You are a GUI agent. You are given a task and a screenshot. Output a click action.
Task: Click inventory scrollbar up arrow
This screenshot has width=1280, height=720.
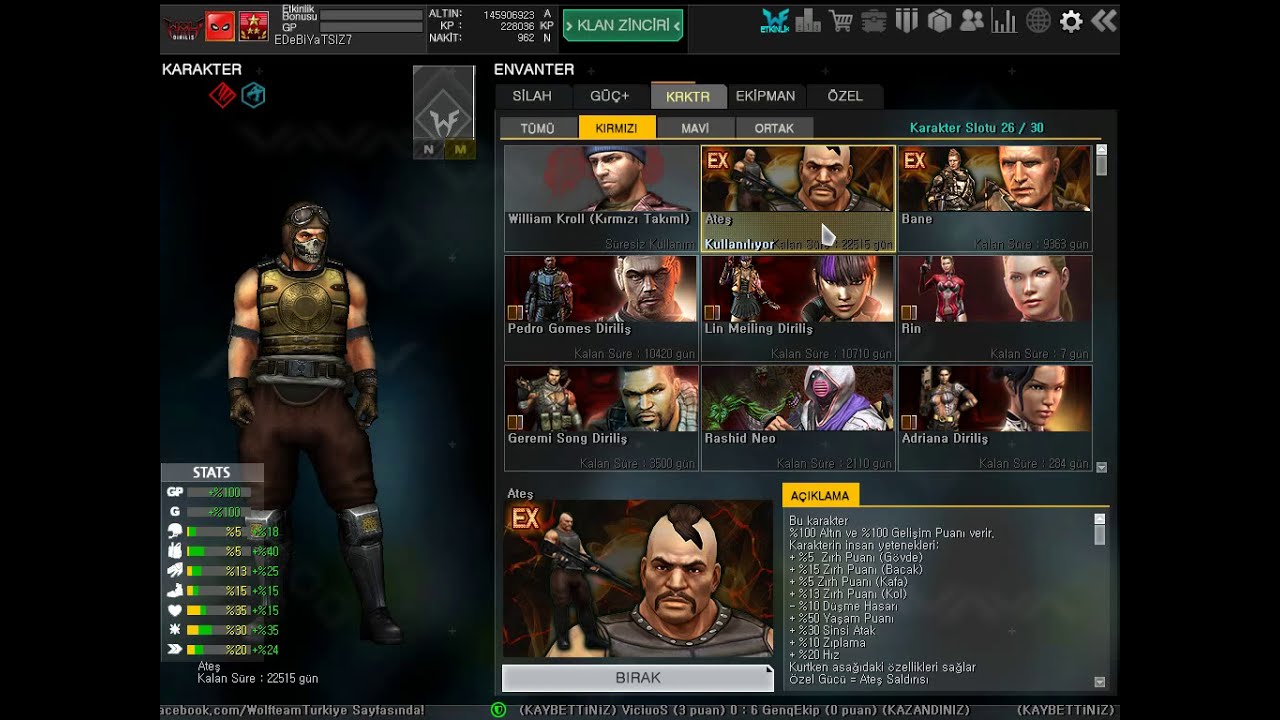click(1102, 150)
